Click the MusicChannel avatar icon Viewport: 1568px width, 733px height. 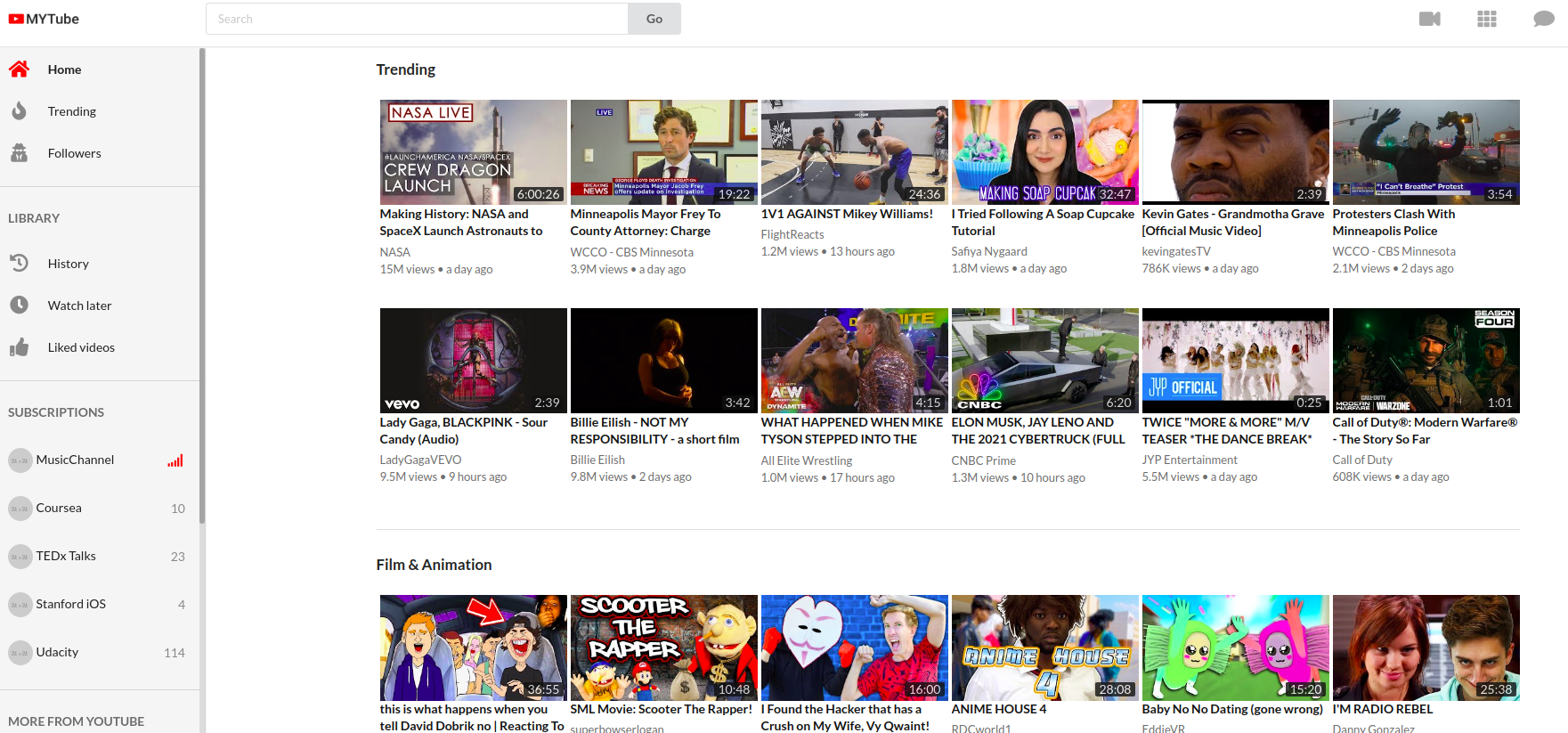pos(20,460)
